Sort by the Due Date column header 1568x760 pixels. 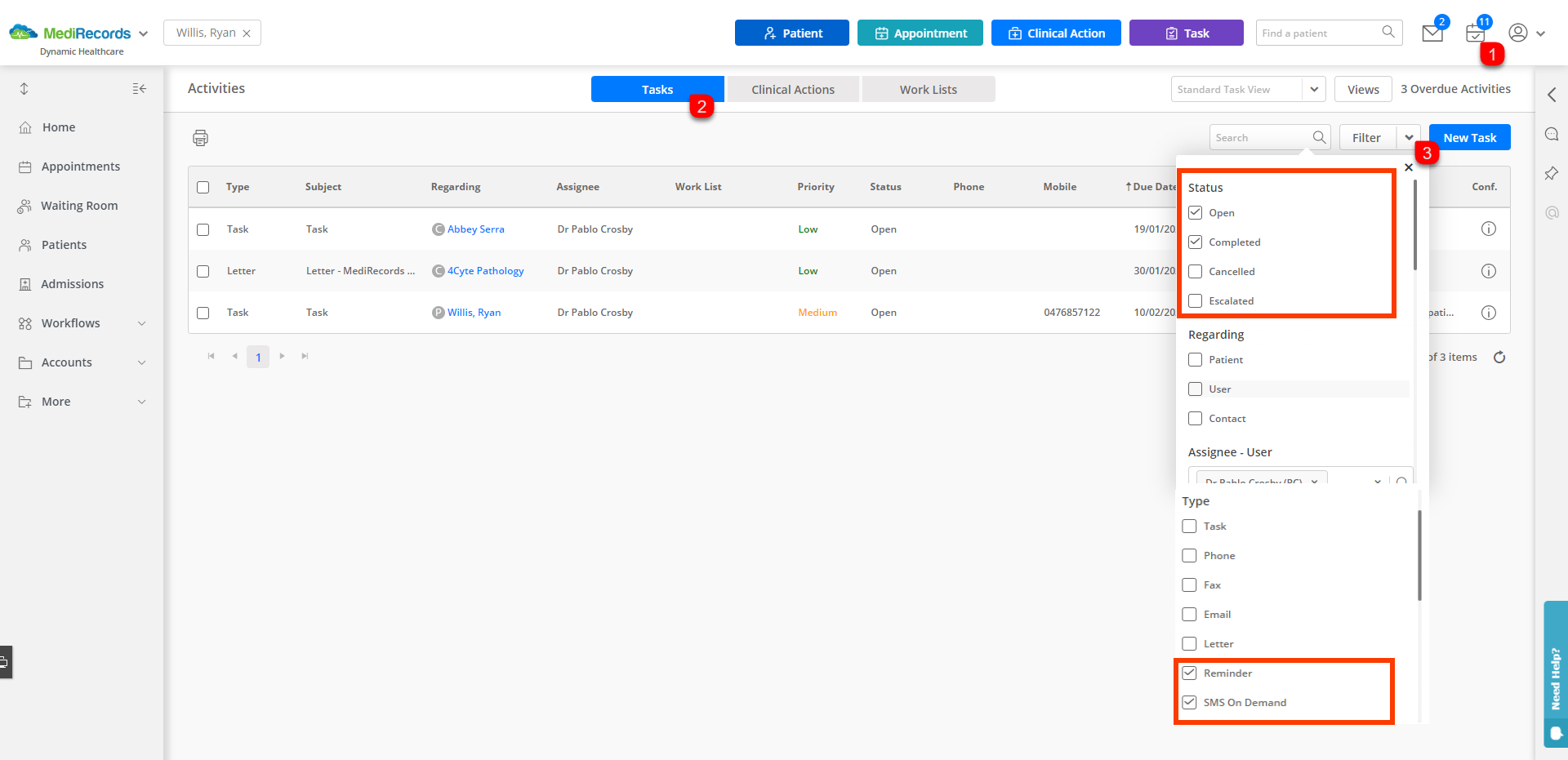tap(1151, 187)
